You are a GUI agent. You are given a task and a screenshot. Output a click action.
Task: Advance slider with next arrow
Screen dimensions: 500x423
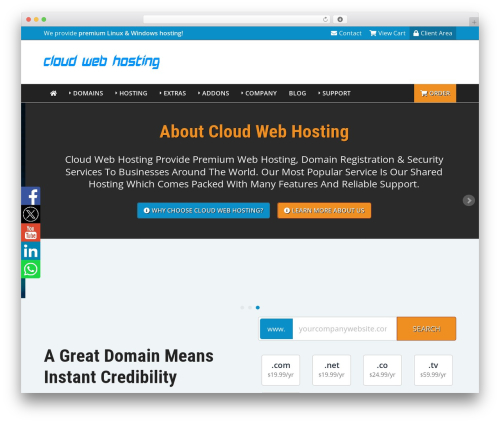[x=469, y=200]
